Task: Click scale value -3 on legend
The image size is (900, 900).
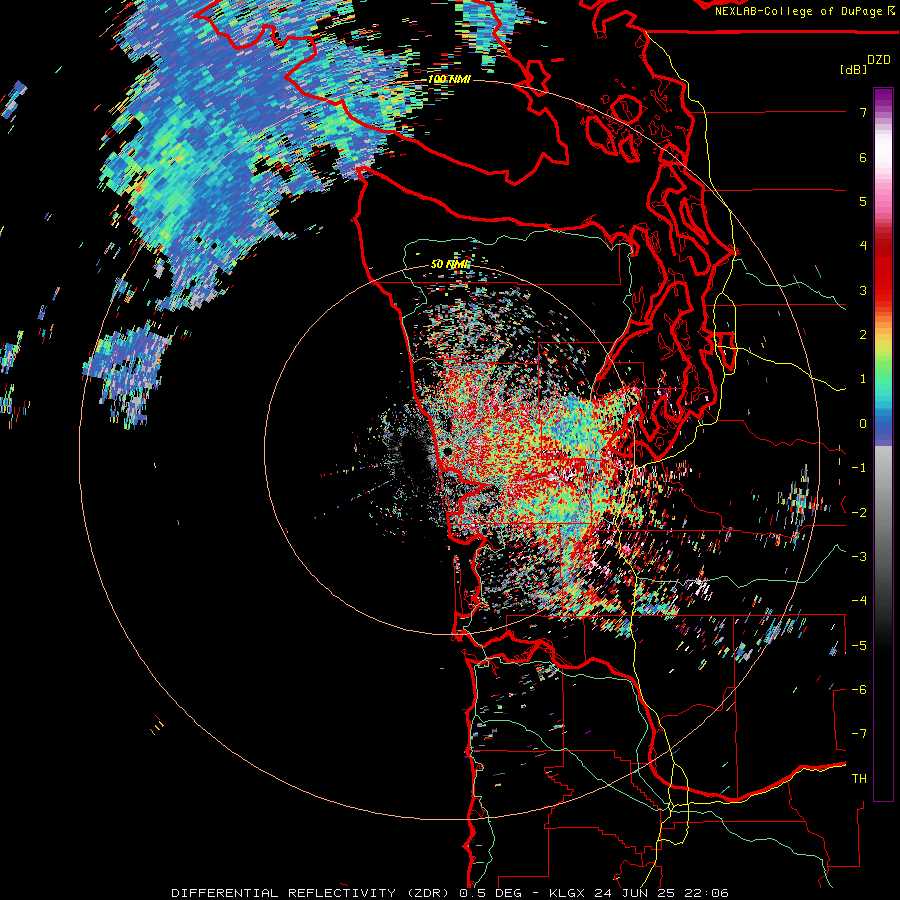Action: pos(859,557)
